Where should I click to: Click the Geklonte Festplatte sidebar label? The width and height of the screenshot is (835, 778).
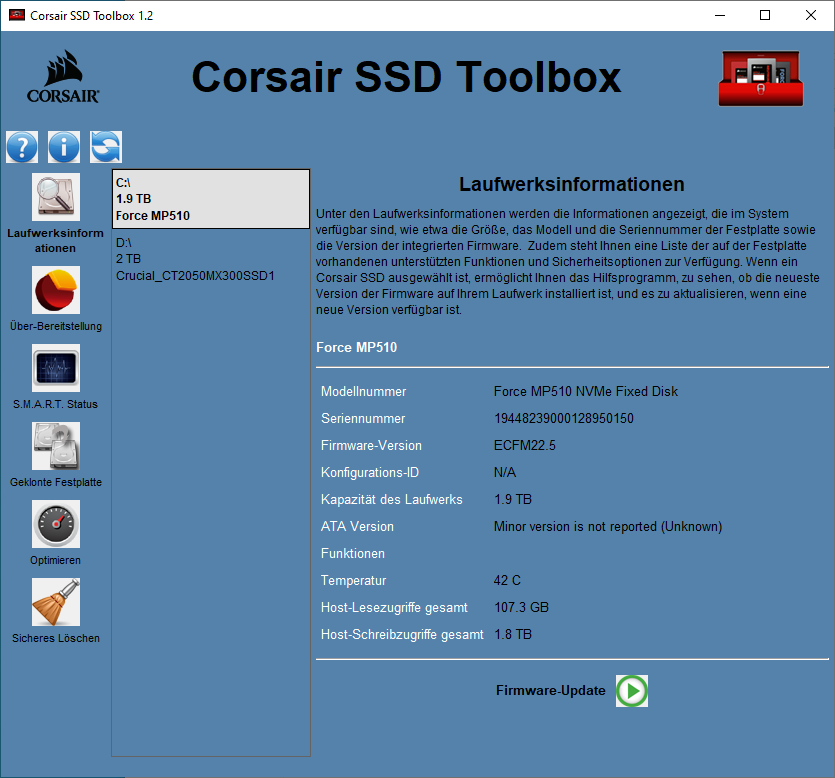56,482
